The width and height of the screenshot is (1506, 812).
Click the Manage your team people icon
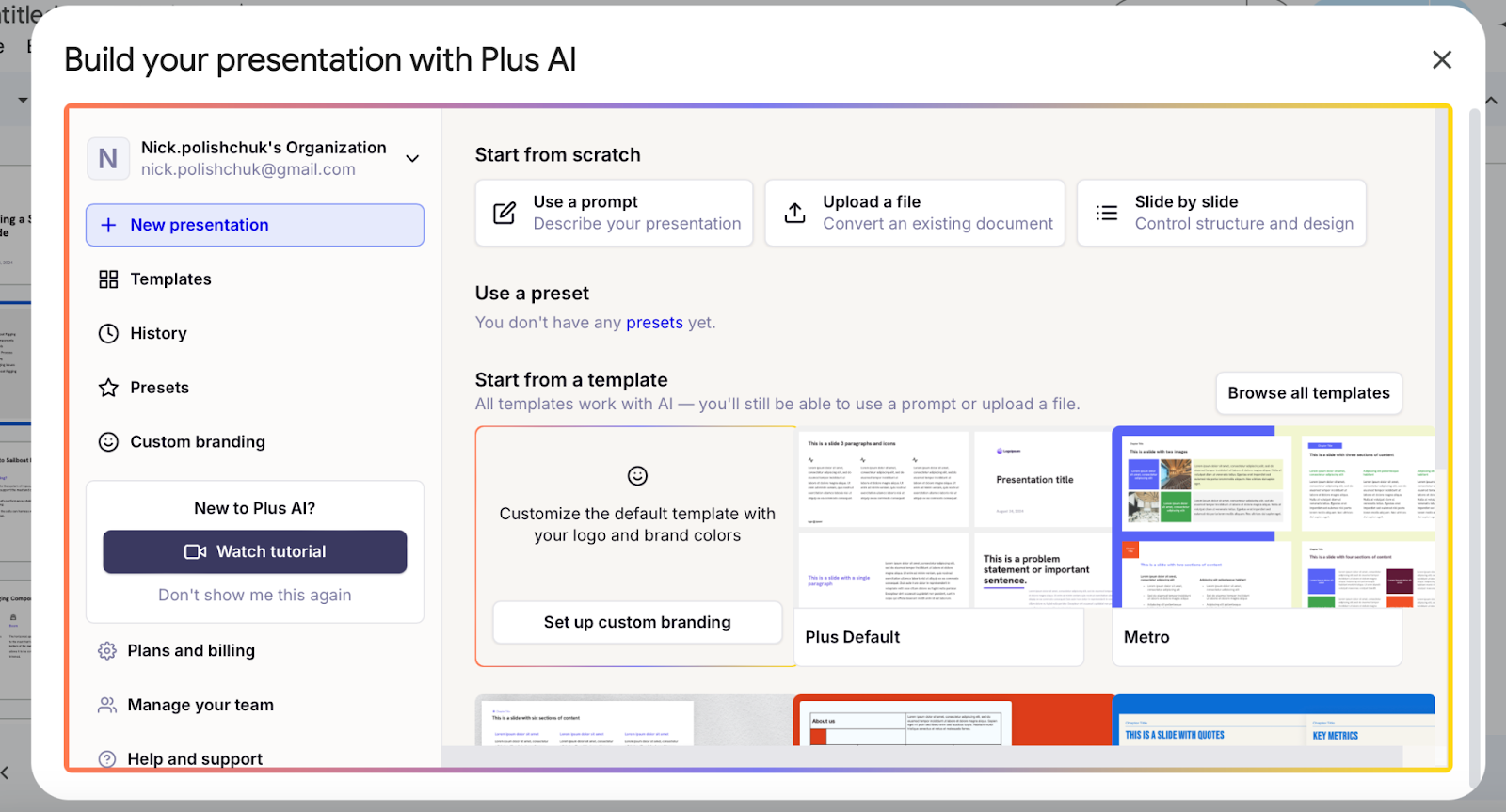(x=107, y=705)
